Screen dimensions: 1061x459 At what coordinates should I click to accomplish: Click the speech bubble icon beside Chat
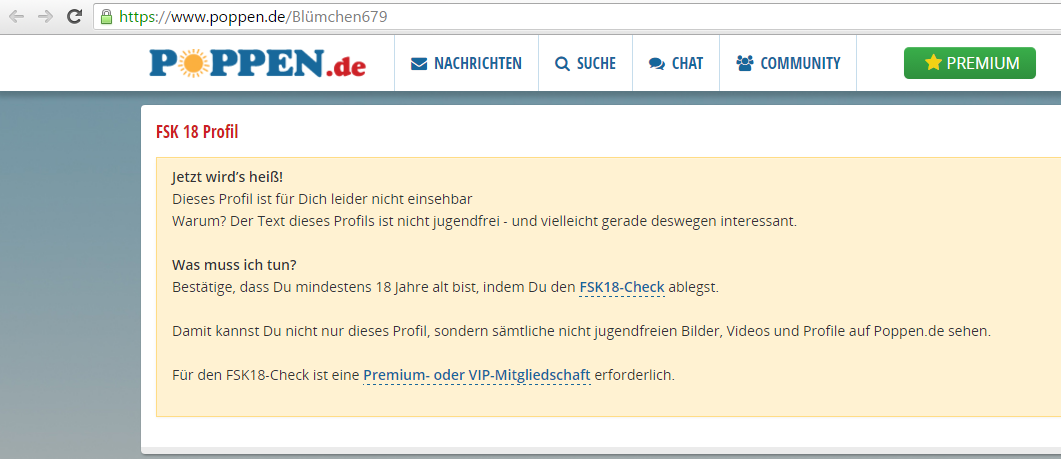[x=656, y=64]
